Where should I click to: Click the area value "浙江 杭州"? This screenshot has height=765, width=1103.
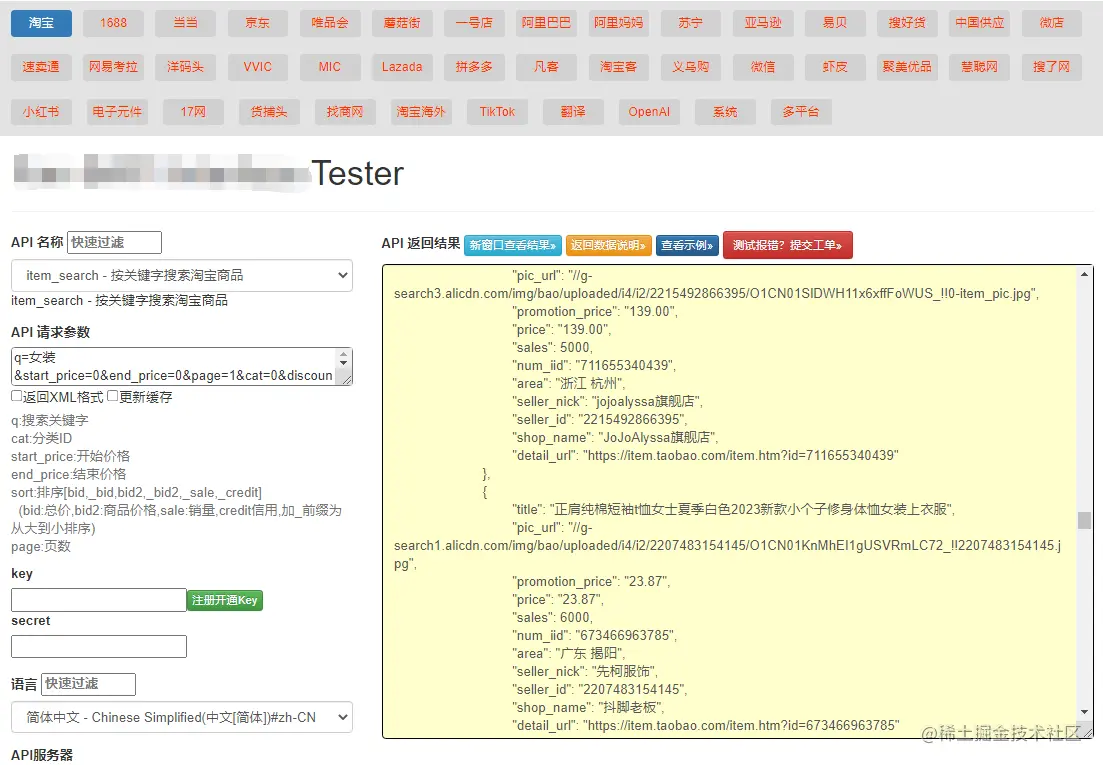[589, 384]
